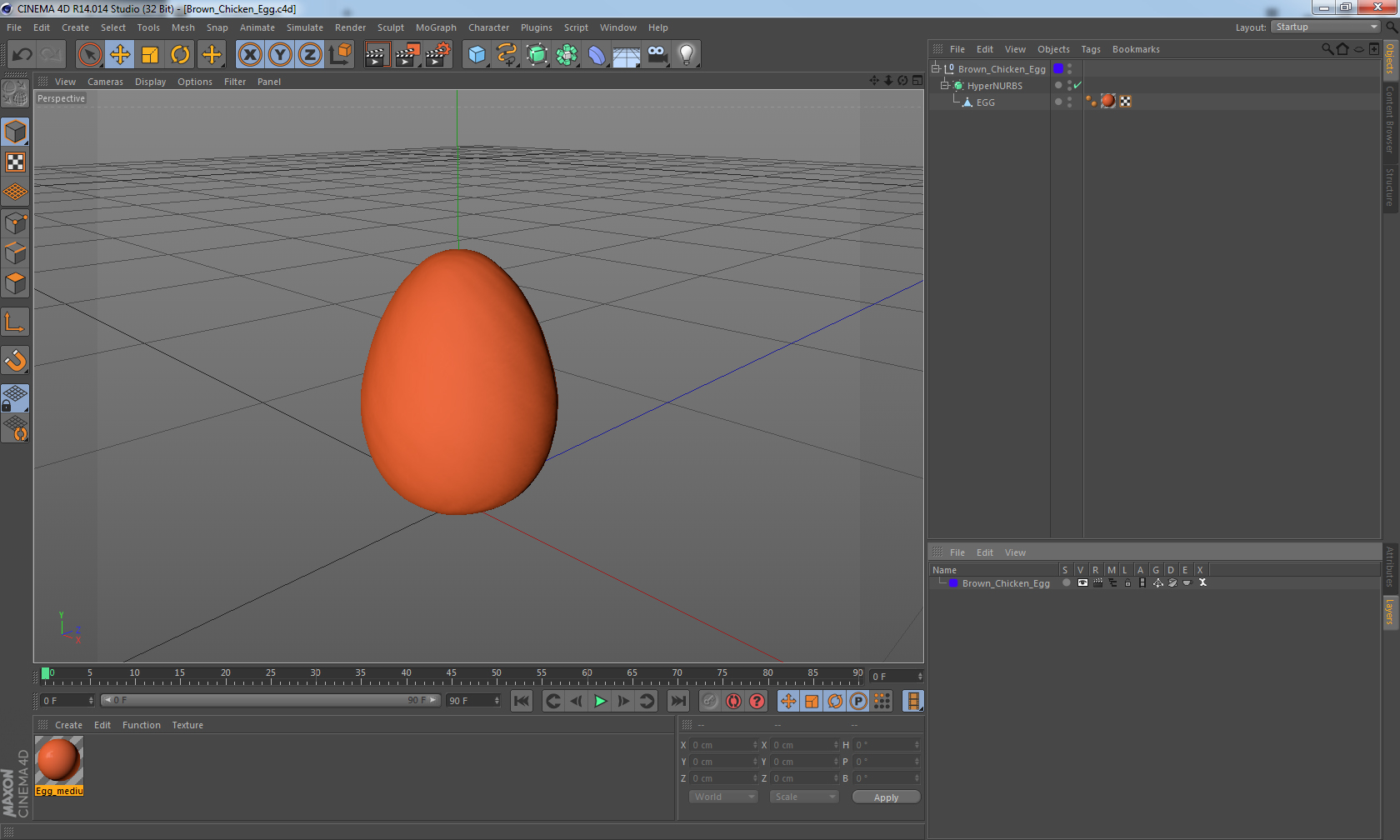Go to start of animation
Screen dimensions: 1400x840
[522, 701]
